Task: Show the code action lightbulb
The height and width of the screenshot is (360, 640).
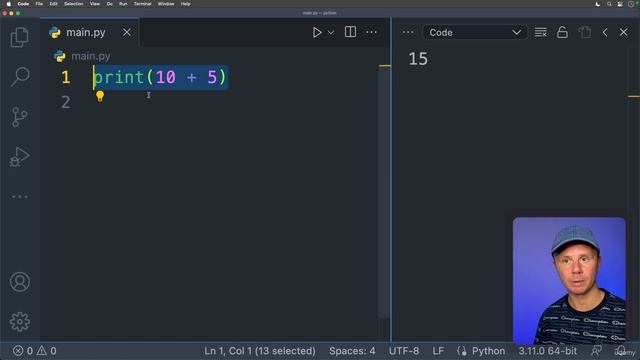Action: [x=100, y=96]
